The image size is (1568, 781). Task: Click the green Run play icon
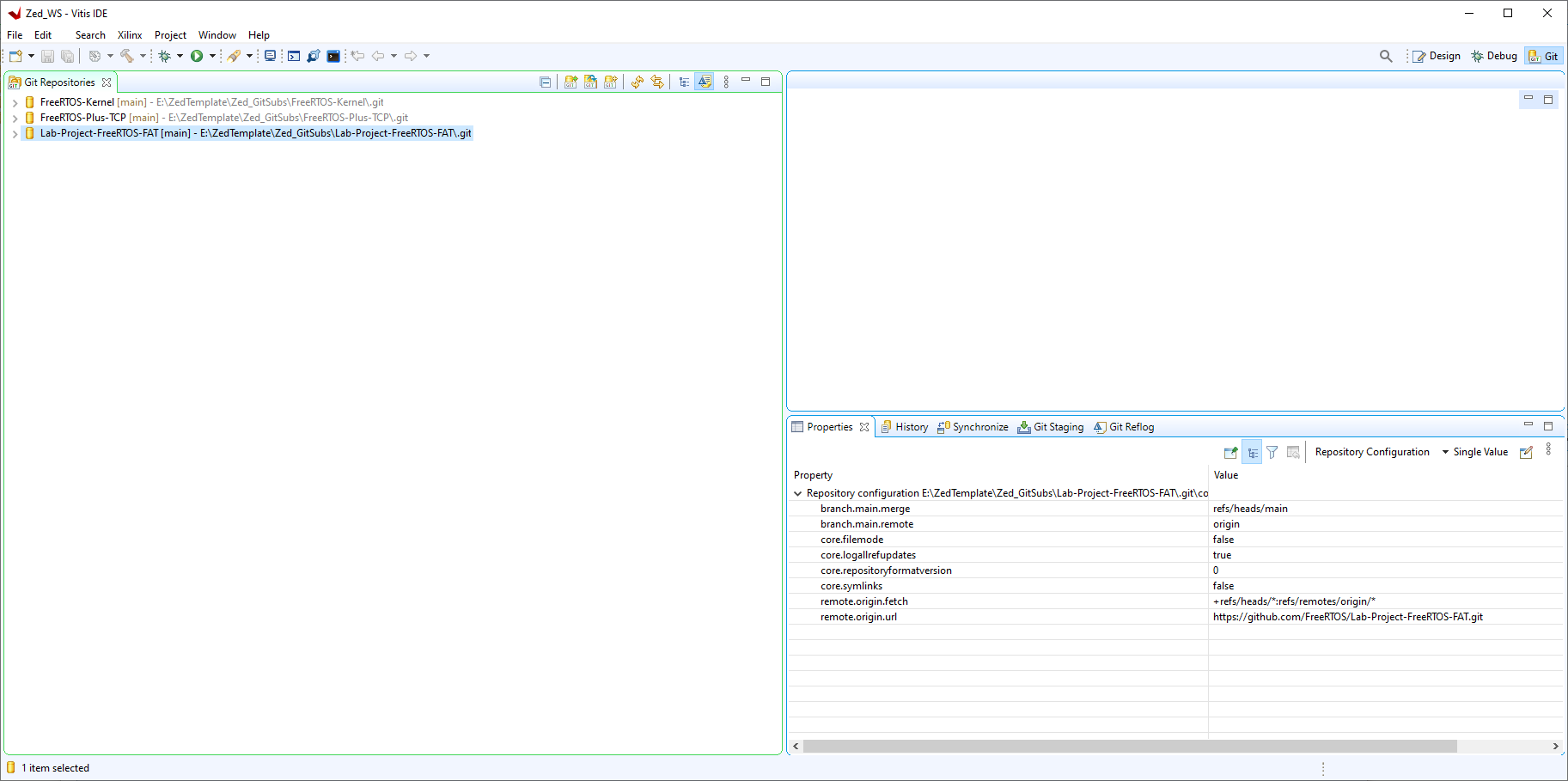[197, 56]
